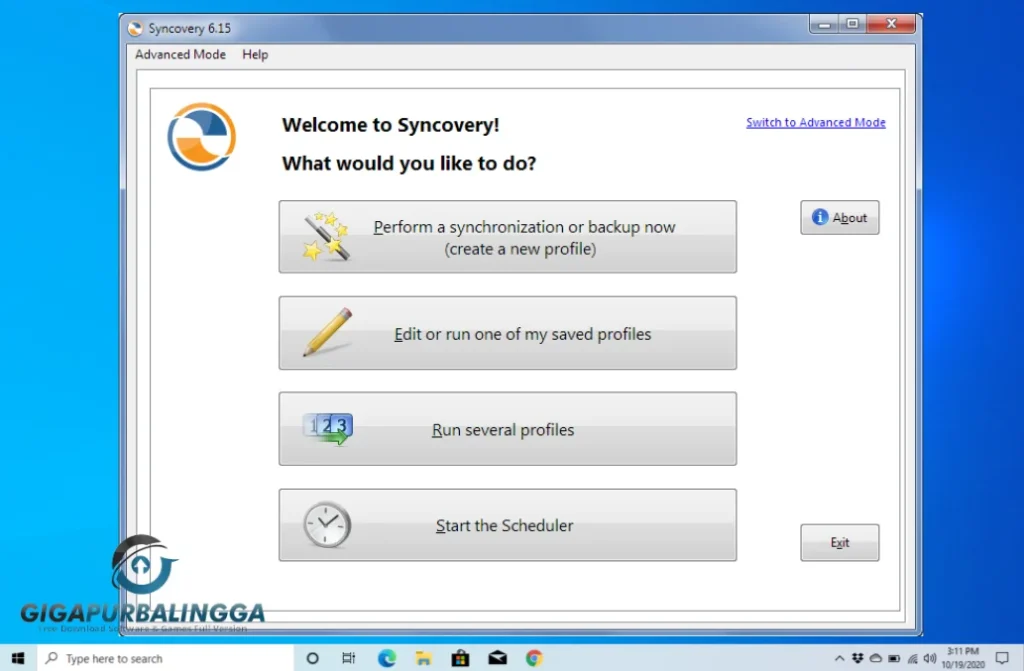
Task: Open the Advanced Mode menu
Action: [179, 55]
